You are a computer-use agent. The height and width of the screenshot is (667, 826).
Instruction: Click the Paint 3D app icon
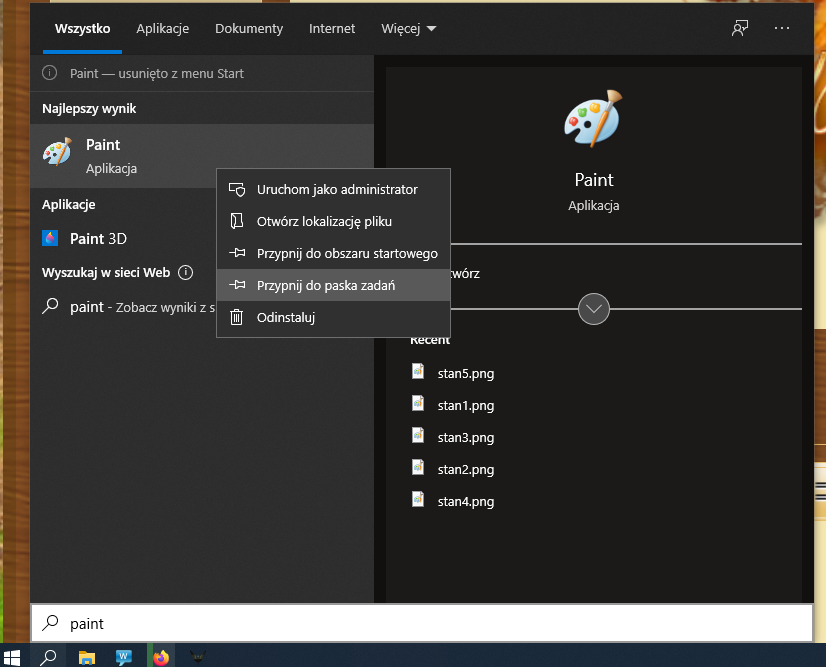[x=50, y=239]
